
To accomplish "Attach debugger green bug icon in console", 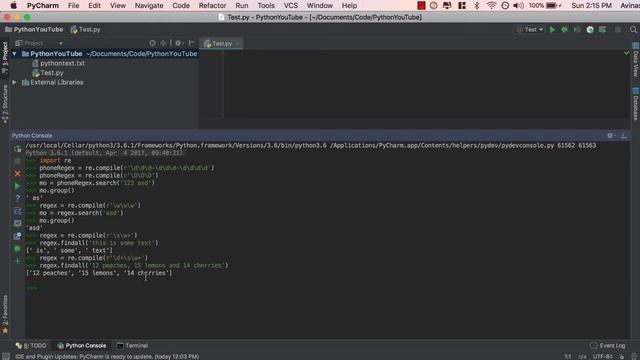I will pos(17,249).
